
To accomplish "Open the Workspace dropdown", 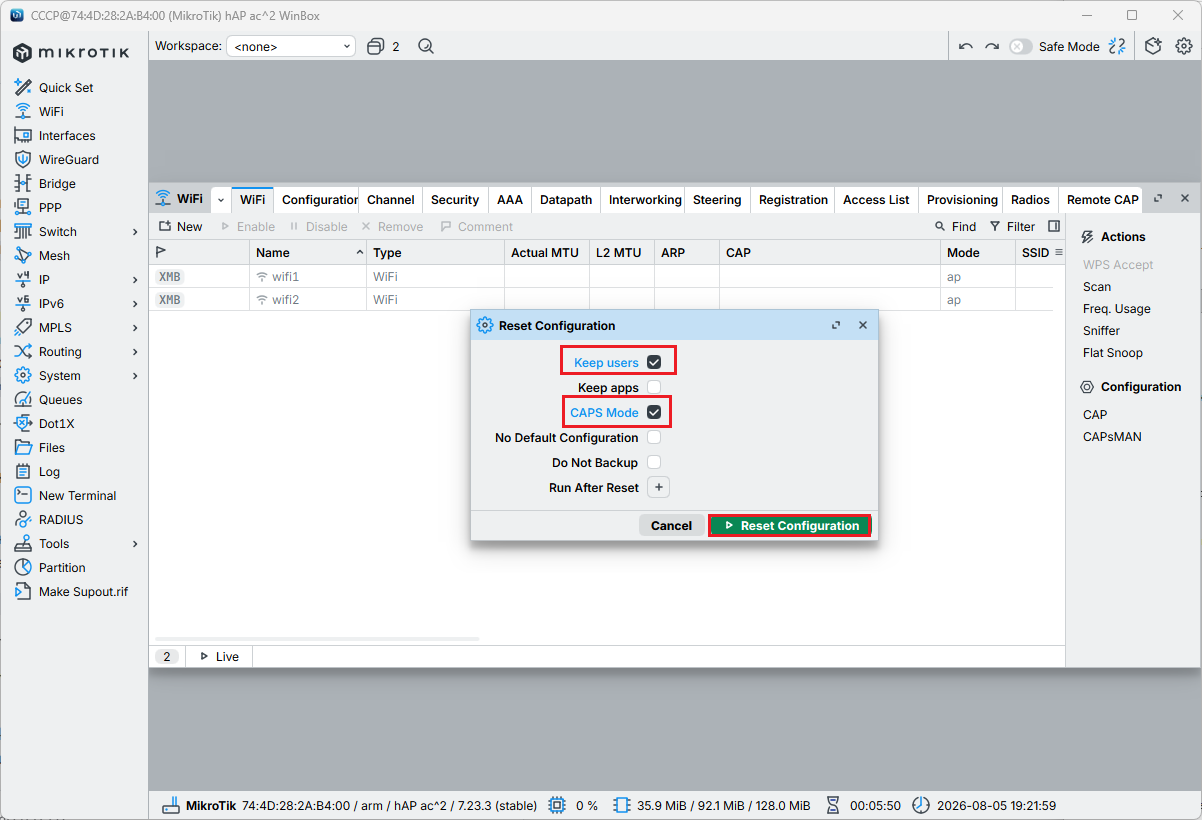I will tap(291, 46).
